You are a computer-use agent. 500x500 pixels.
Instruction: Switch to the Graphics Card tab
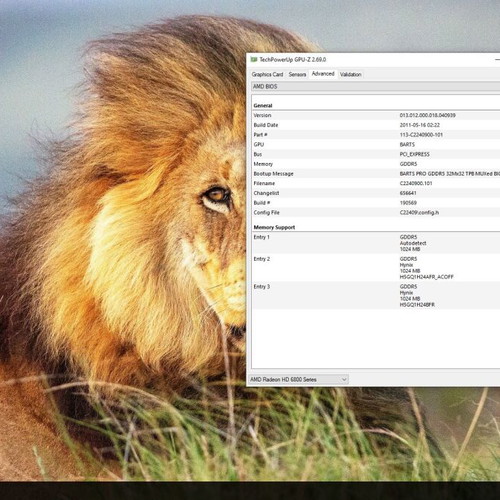[x=267, y=74]
